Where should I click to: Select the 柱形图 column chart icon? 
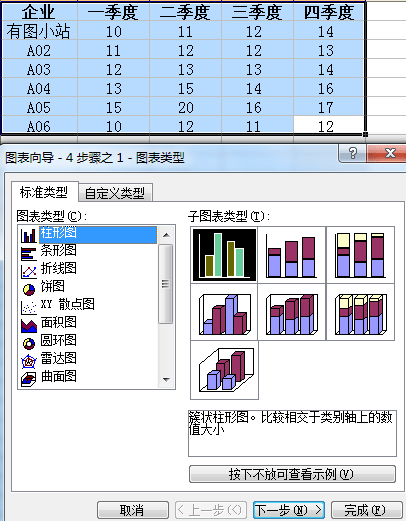pos(29,236)
